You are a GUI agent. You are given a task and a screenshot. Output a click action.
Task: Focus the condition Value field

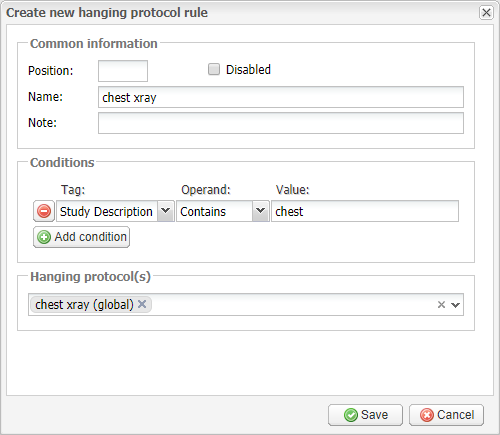[x=365, y=211]
